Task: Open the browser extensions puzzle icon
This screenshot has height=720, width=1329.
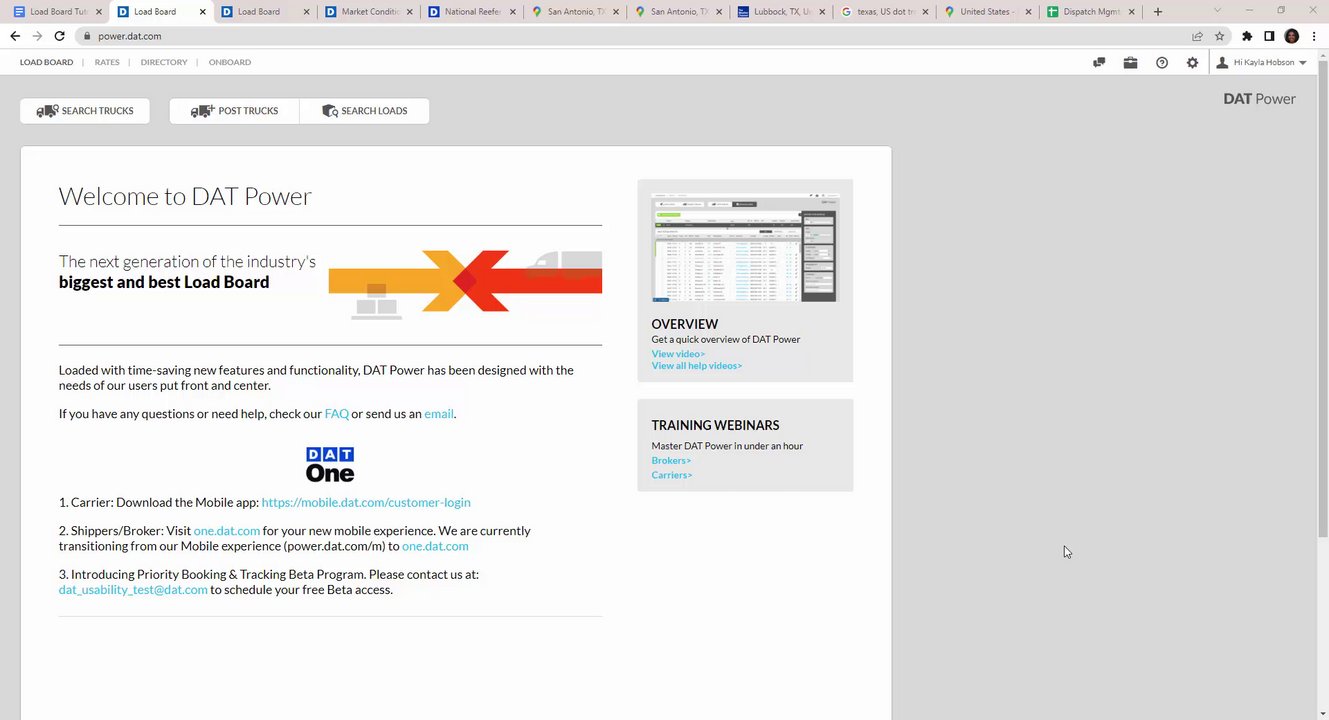Action: [1247, 36]
